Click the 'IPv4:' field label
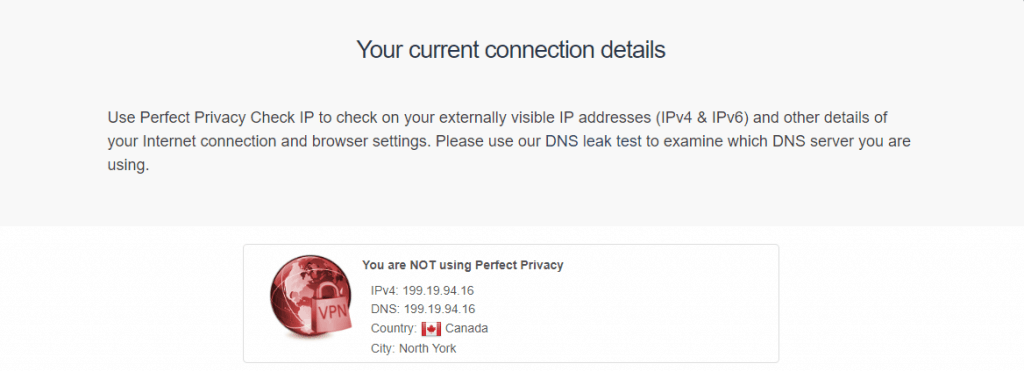 point(385,290)
